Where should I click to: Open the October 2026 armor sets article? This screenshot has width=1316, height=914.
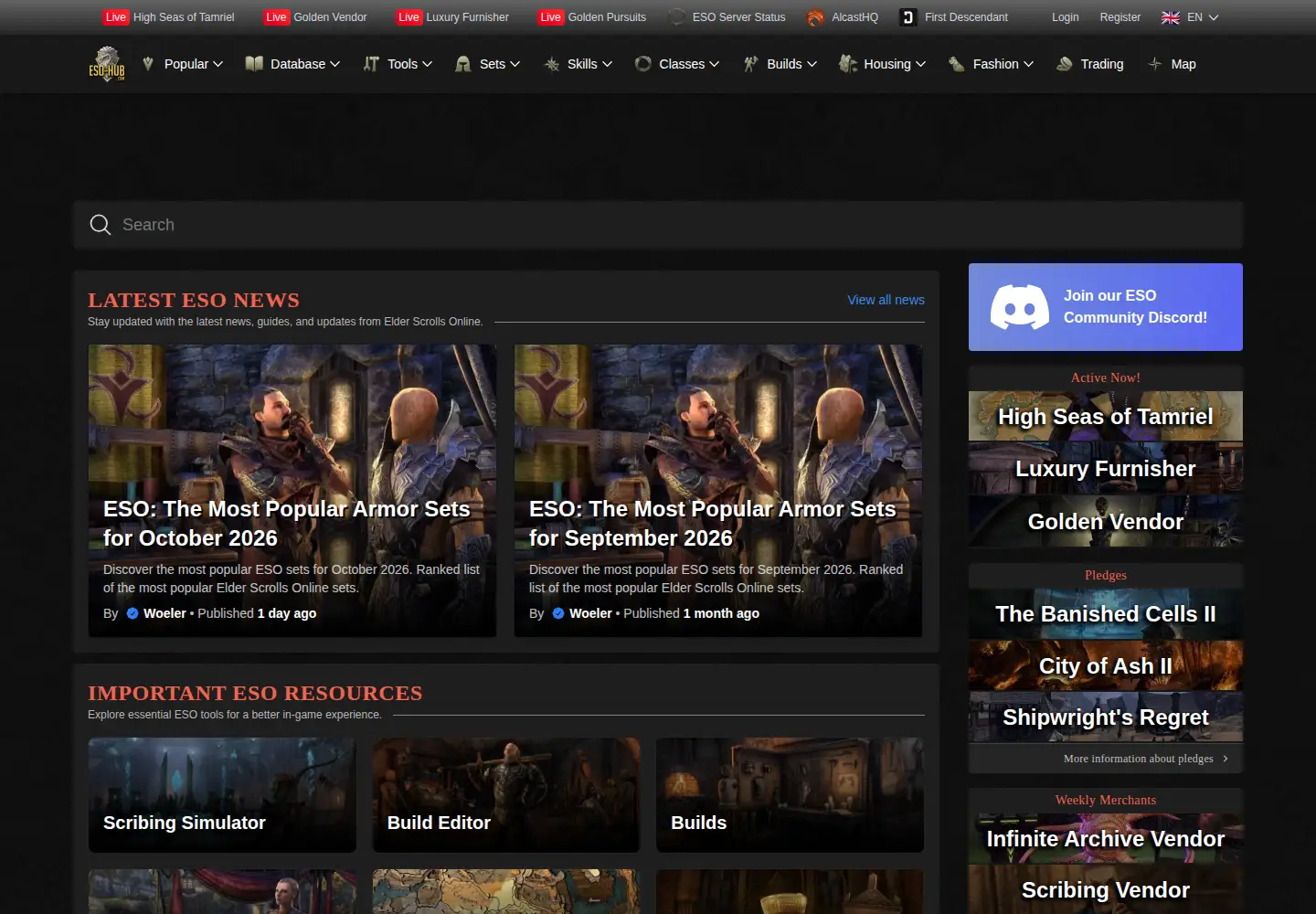tap(292, 491)
